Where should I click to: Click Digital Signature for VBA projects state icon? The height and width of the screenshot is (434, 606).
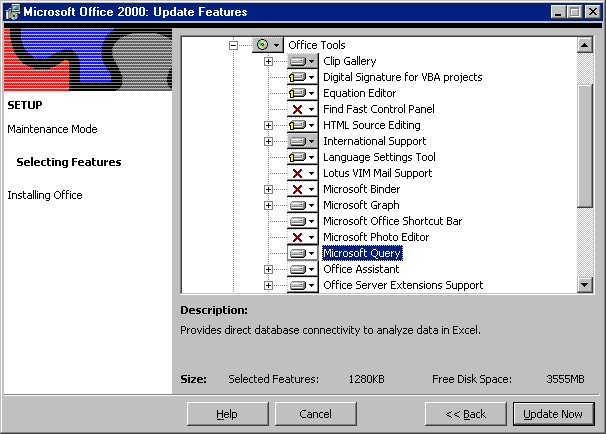point(303,77)
